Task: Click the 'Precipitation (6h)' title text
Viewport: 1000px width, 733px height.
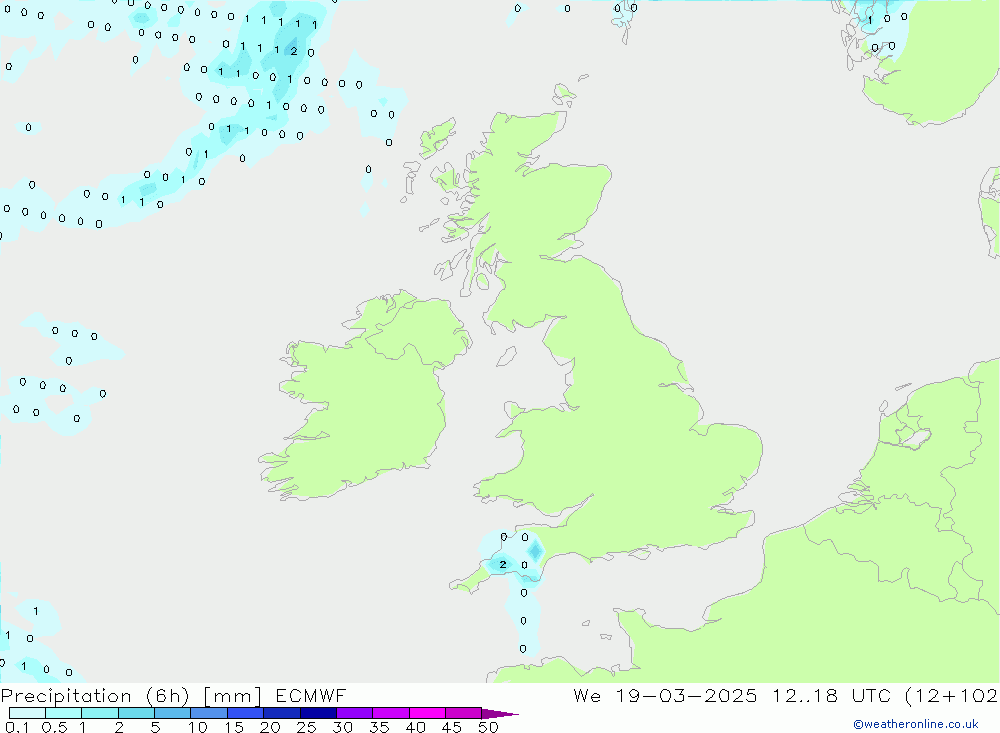Action: [x=95, y=695]
